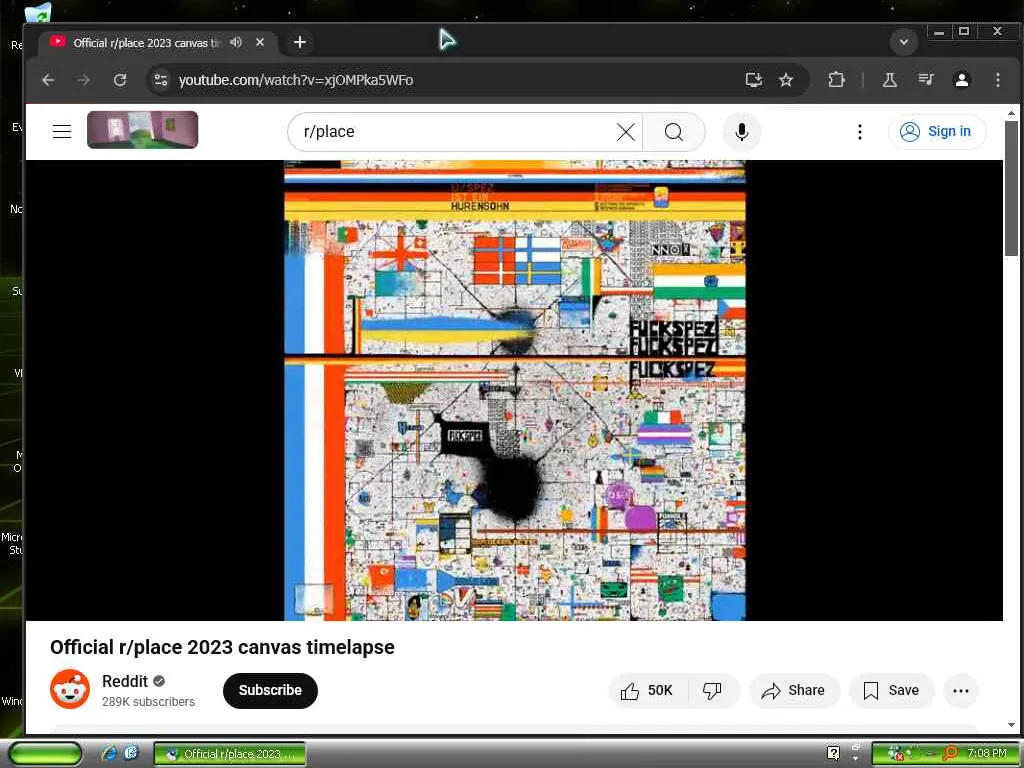Viewport: 1024px width, 768px height.
Task: Clear the YouTube search text
Action: (x=626, y=132)
